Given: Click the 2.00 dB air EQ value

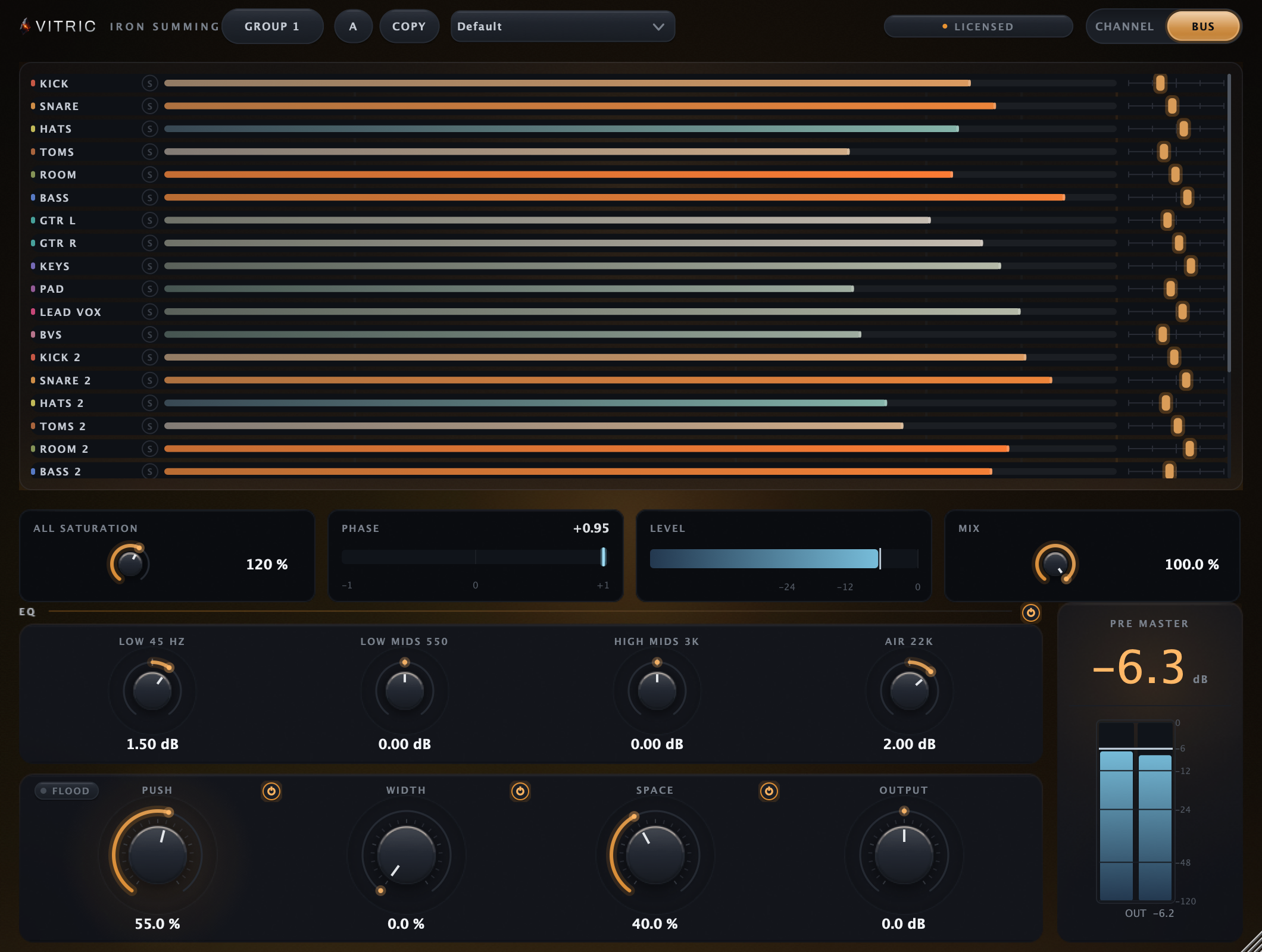Looking at the screenshot, I should point(910,744).
